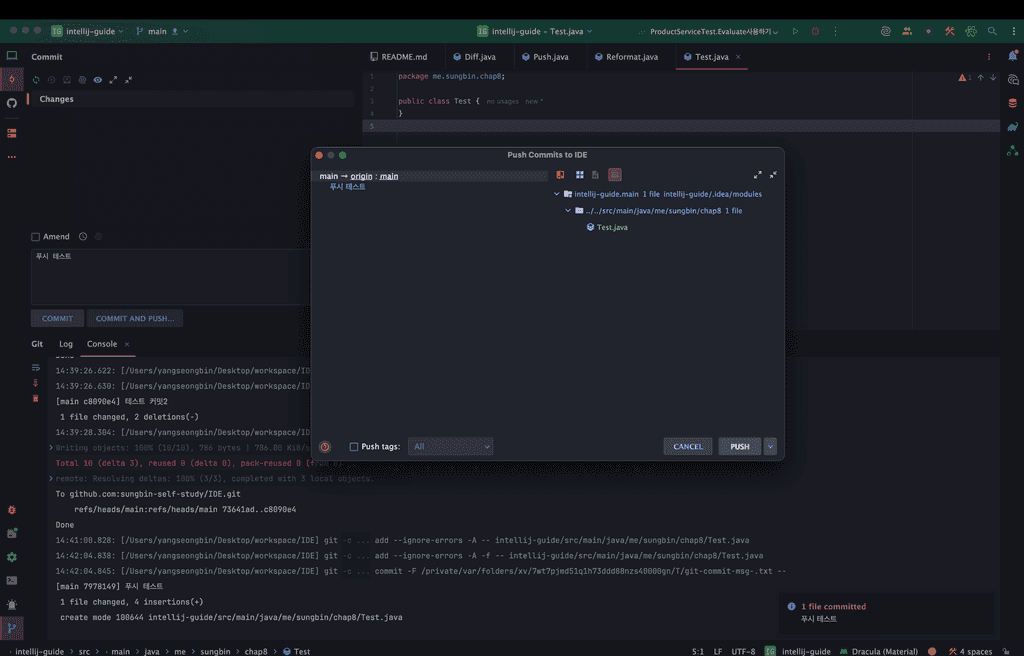The image size is (1024, 656).
Task: Click the COMMIT AND PUSH button
Action: [x=134, y=319]
